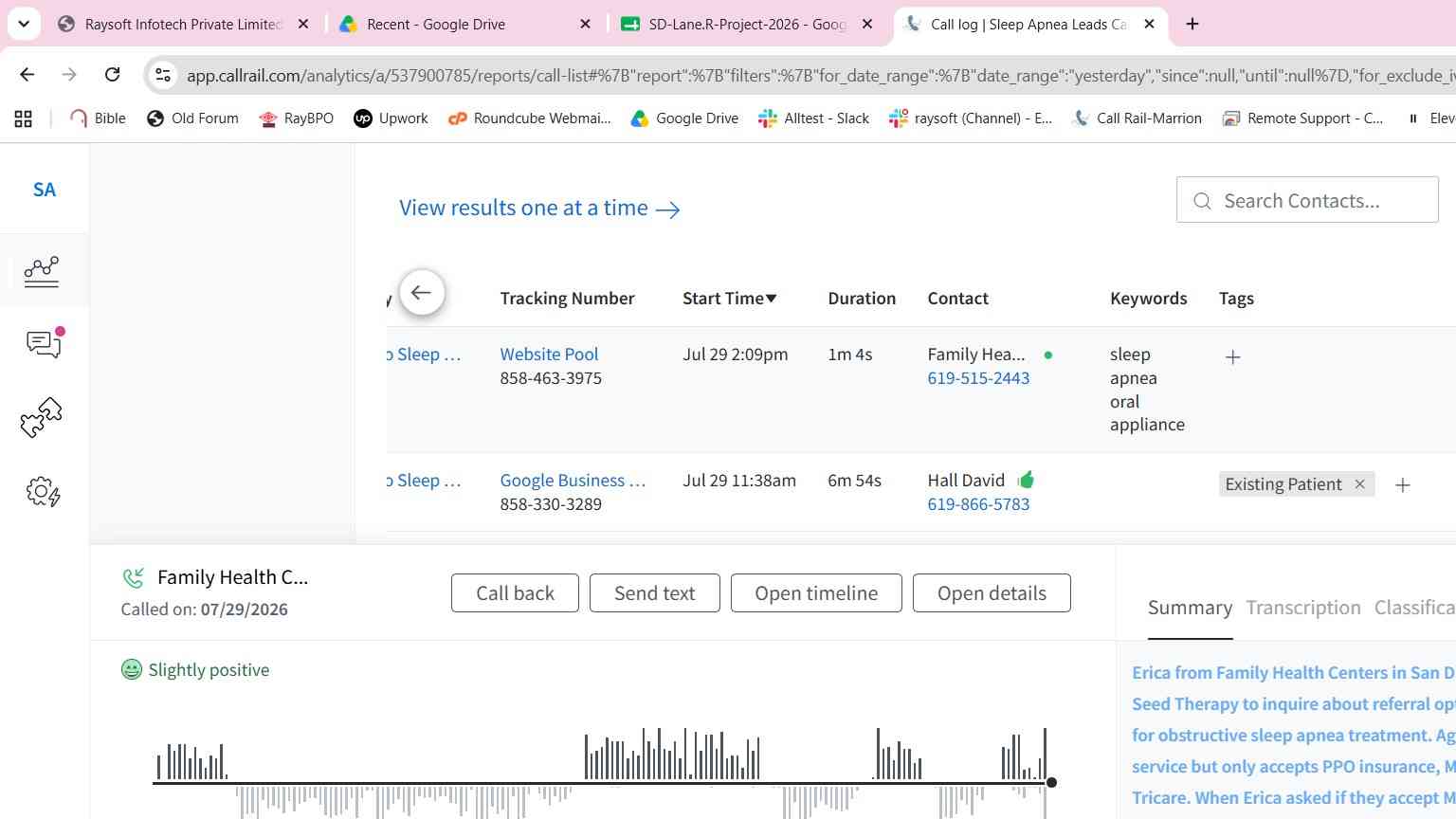Add another tag to Hall David call

point(1403,485)
